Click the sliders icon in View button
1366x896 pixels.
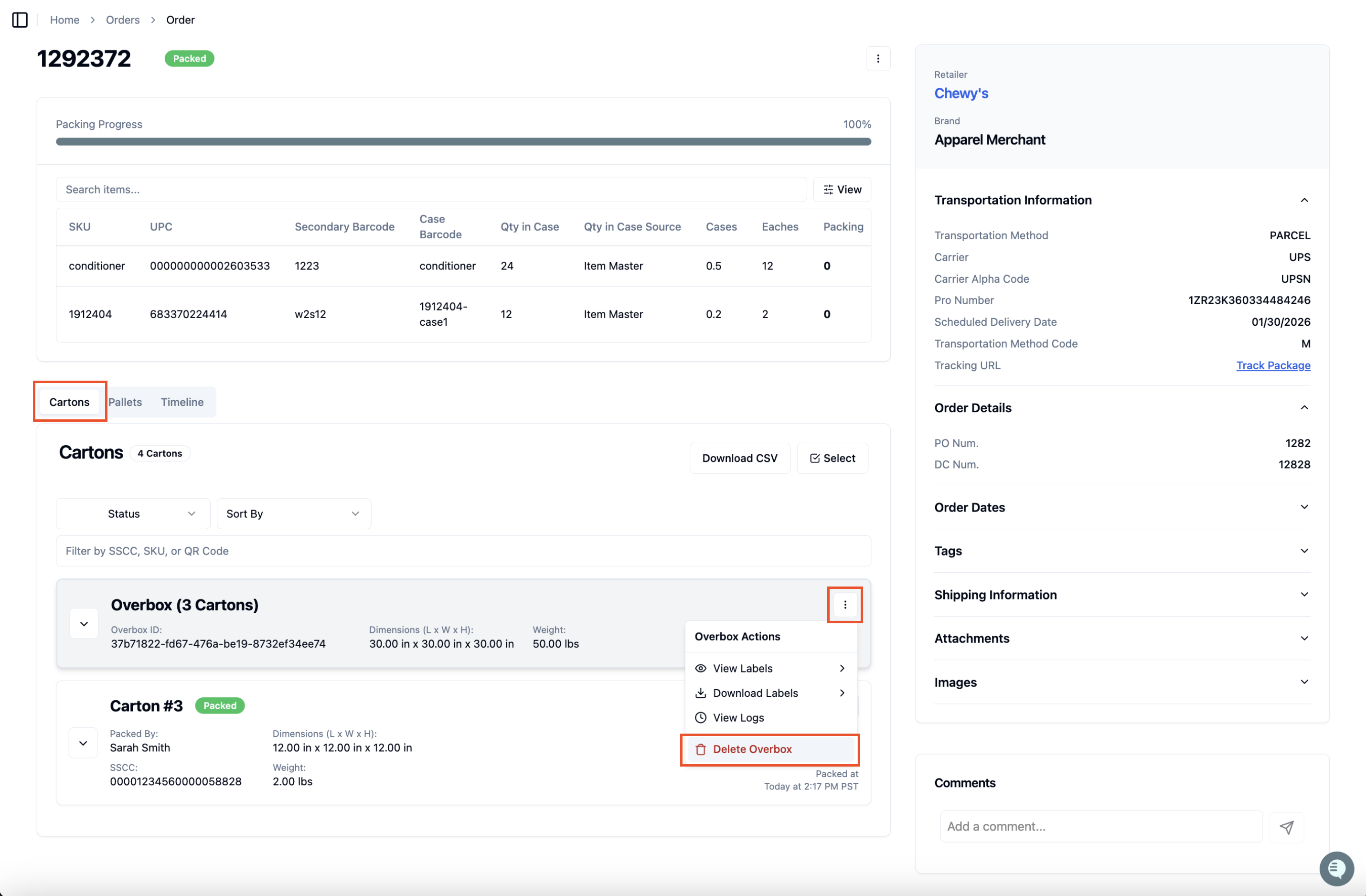click(828, 190)
